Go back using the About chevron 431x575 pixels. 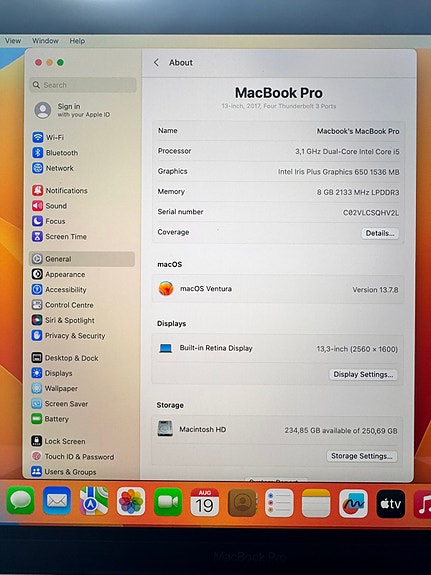tap(156, 62)
